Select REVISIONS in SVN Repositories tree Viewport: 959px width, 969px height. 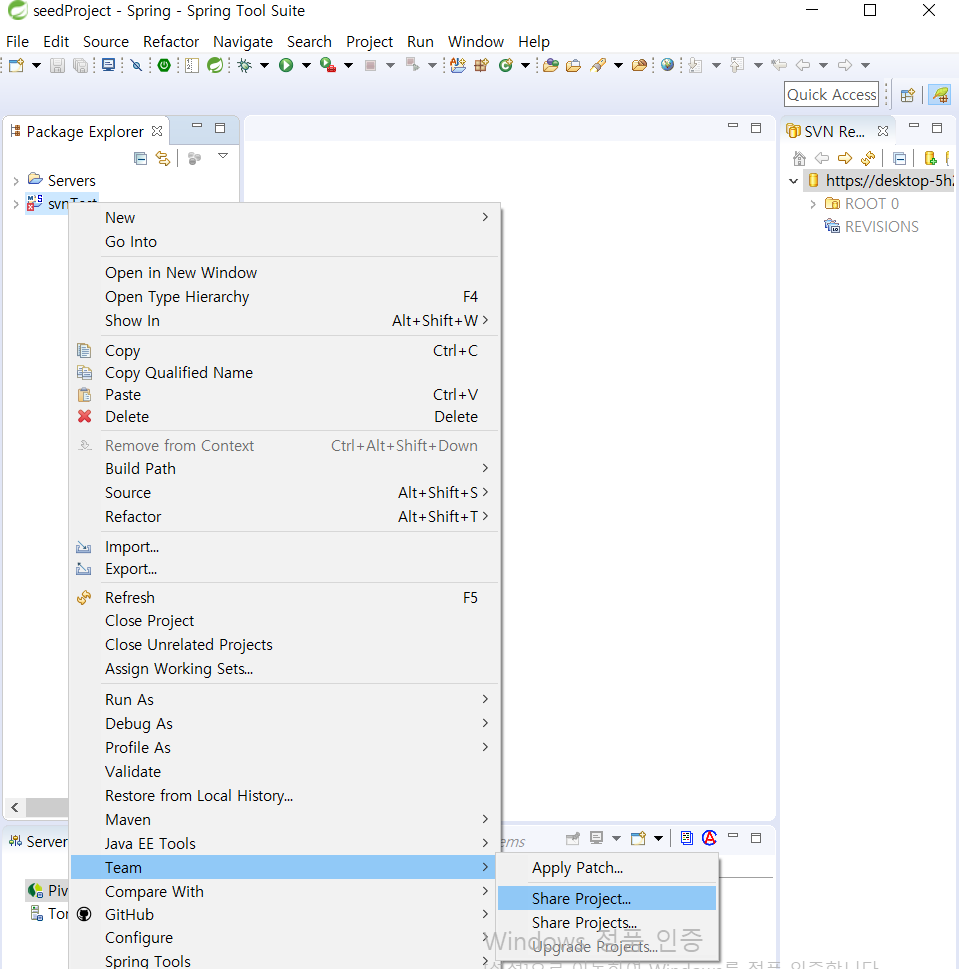[881, 227]
